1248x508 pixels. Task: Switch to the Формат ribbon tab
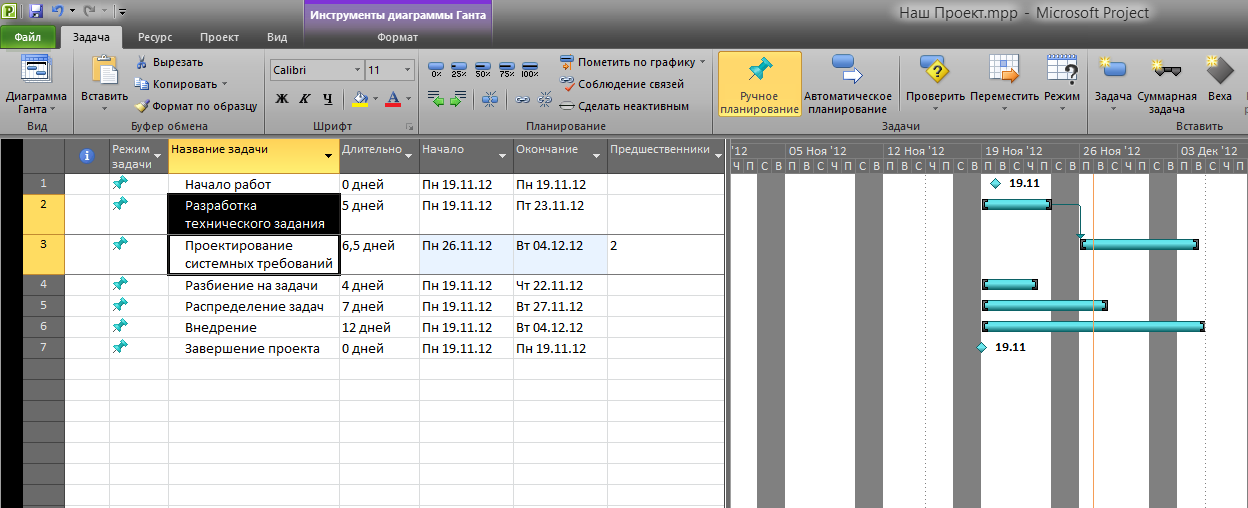tap(398, 37)
